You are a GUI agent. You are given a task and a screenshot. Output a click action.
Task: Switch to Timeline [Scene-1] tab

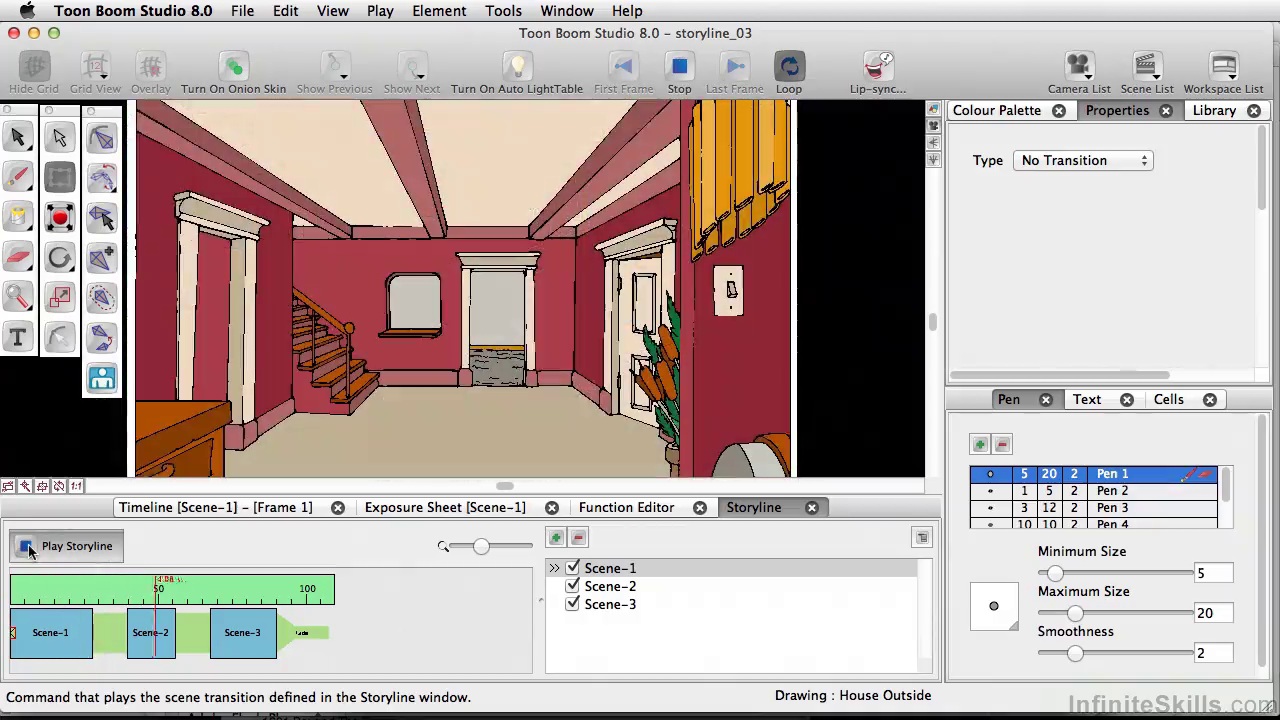pyautogui.click(x=216, y=507)
